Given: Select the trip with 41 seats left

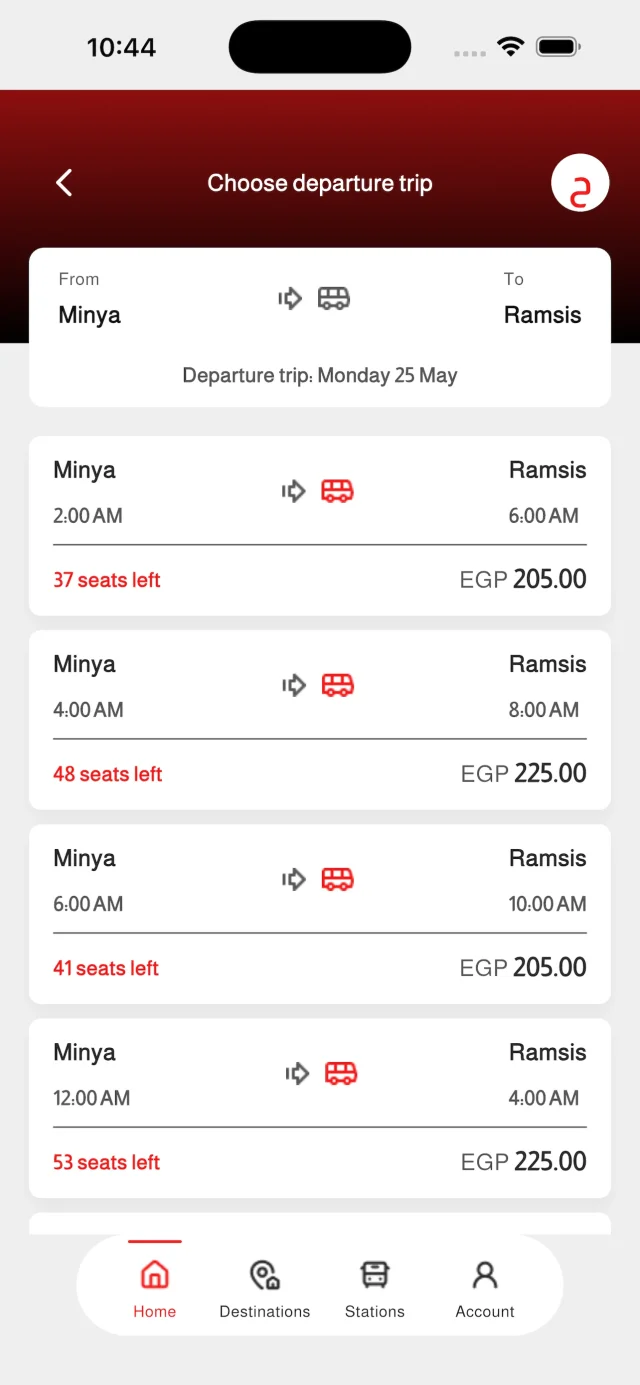Looking at the screenshot, I should coord(320,914).
